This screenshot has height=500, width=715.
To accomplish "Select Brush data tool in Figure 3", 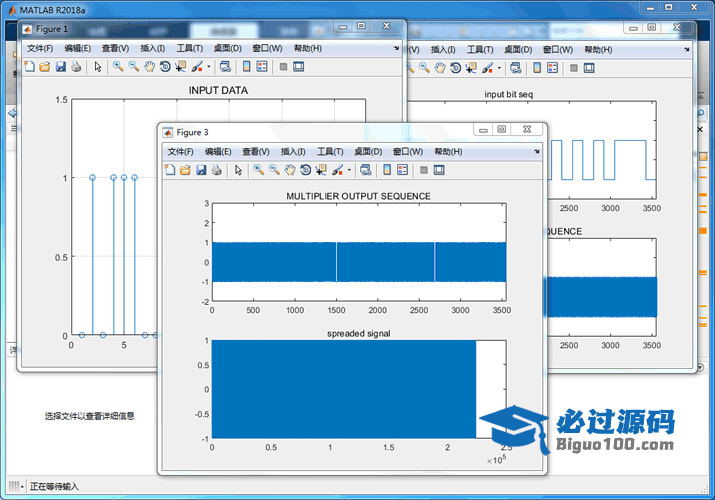I will pyautogui.click(x=337, y=170).
